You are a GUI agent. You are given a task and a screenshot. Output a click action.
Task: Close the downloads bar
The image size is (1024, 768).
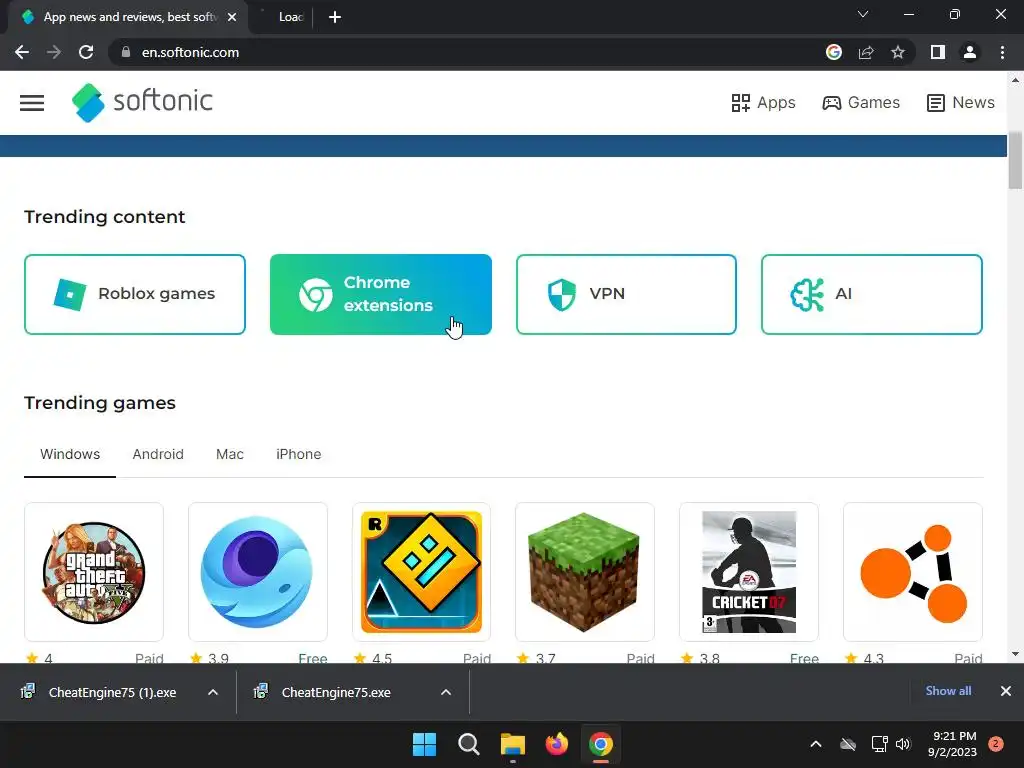point(1006,691)
